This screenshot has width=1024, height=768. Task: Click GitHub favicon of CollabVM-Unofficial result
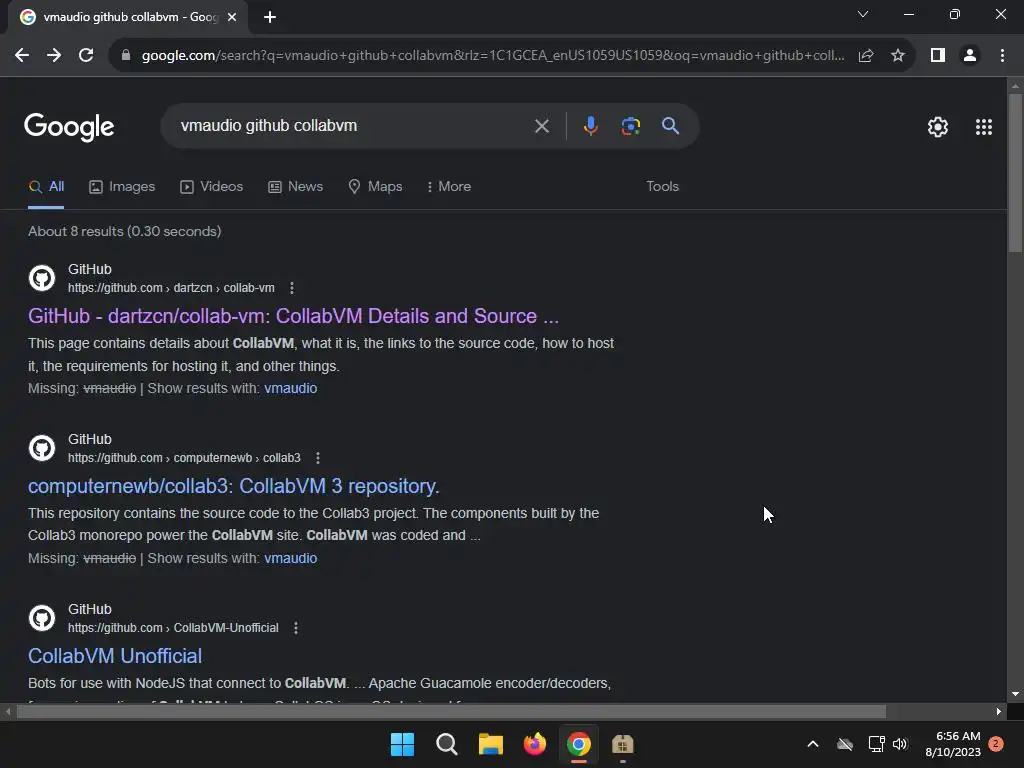point(42,618)
